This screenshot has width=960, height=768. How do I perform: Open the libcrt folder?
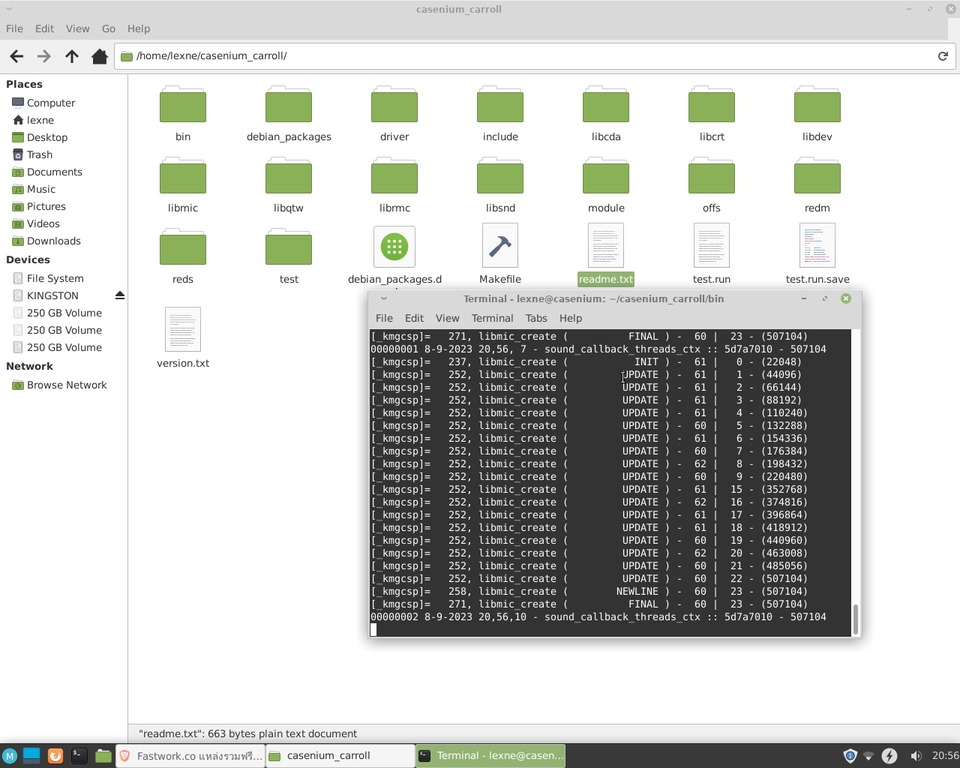tap(711, 115)
